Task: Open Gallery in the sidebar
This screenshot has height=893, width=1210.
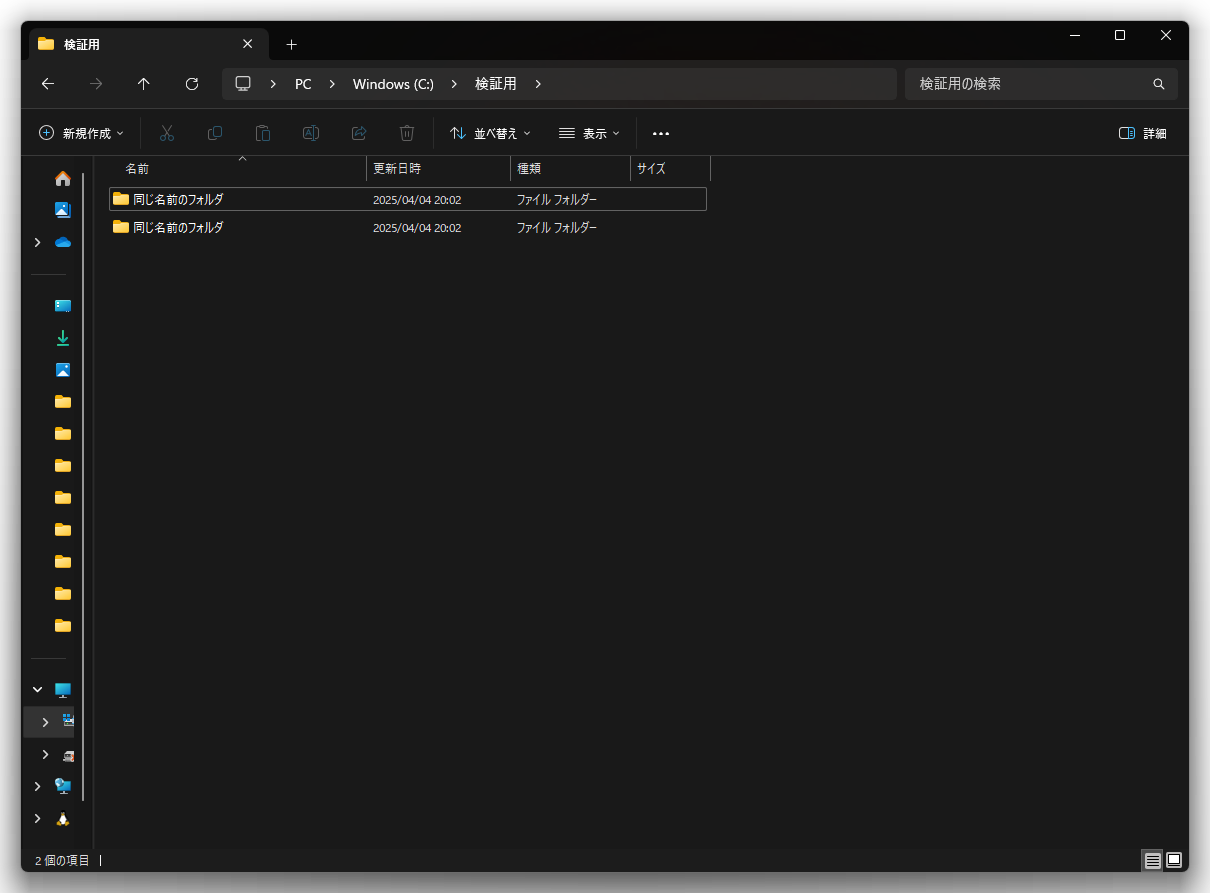Action: coord(63,210)
